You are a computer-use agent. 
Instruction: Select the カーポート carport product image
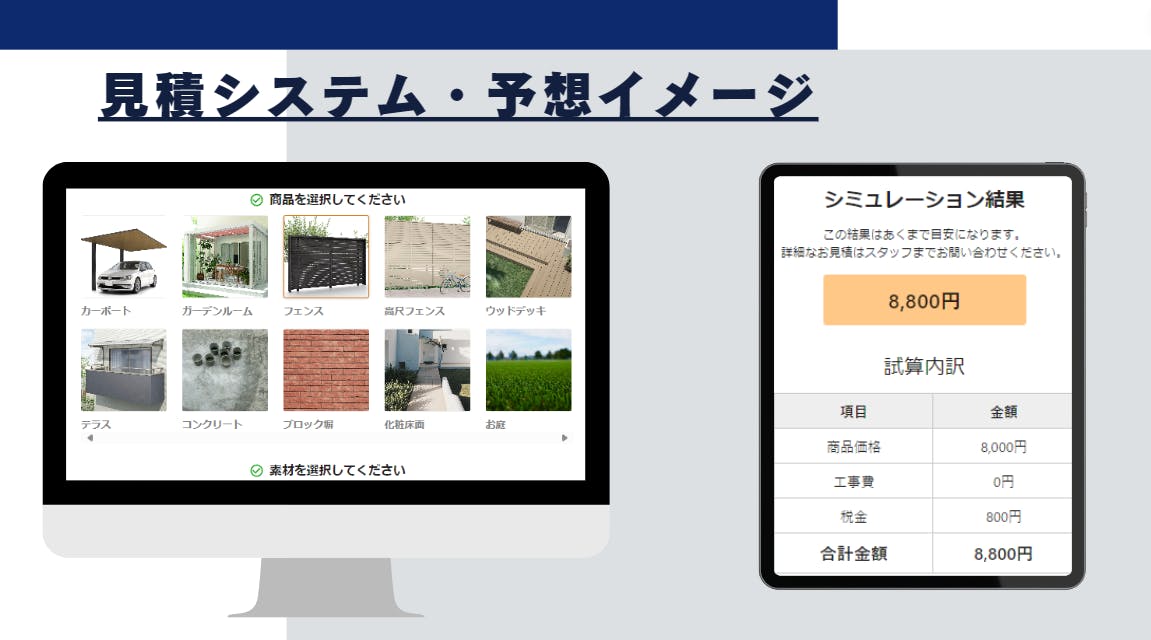pyautogui.click(x=123, y=257)
